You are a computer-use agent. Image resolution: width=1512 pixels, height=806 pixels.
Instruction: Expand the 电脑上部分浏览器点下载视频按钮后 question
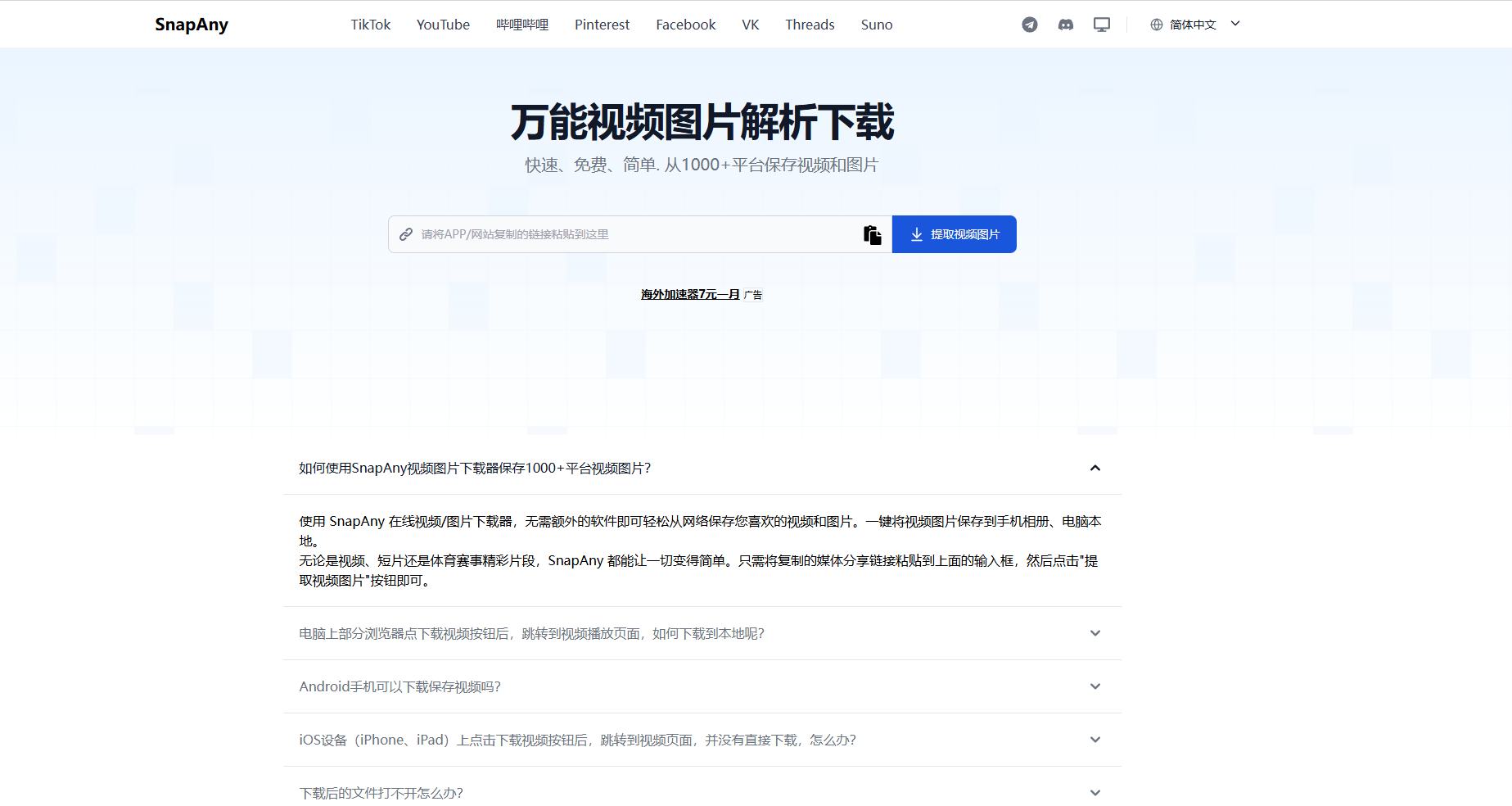702,633
